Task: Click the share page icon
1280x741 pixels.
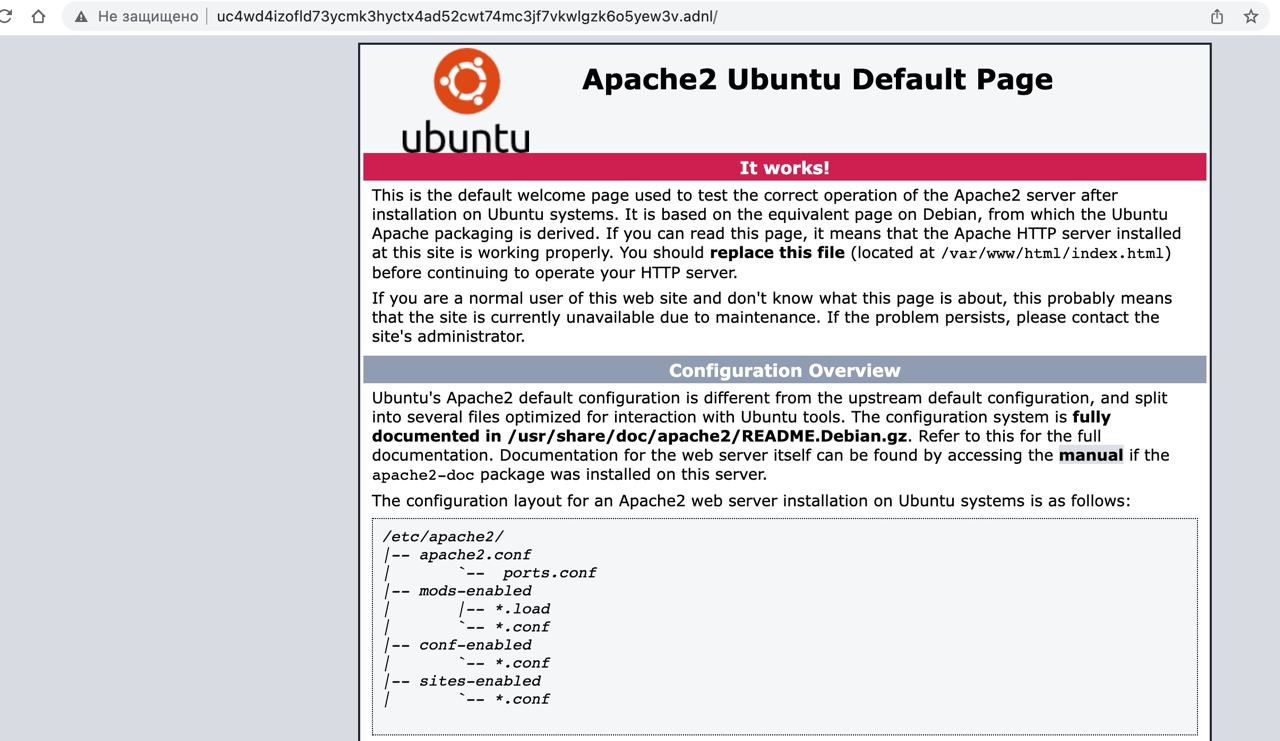Action: [1217, 16]
